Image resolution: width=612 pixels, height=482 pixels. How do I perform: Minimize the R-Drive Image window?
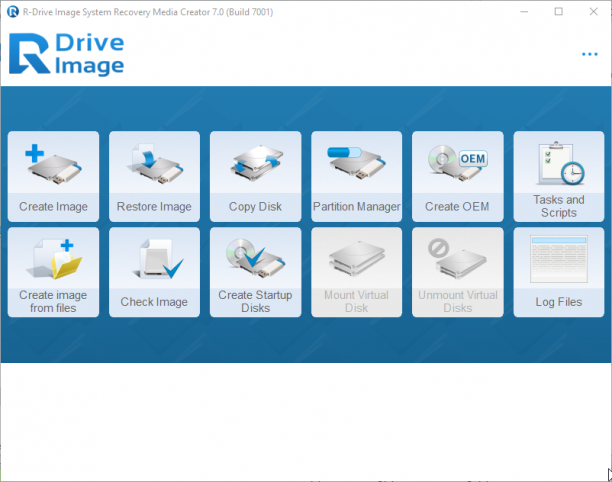(524, 12)
